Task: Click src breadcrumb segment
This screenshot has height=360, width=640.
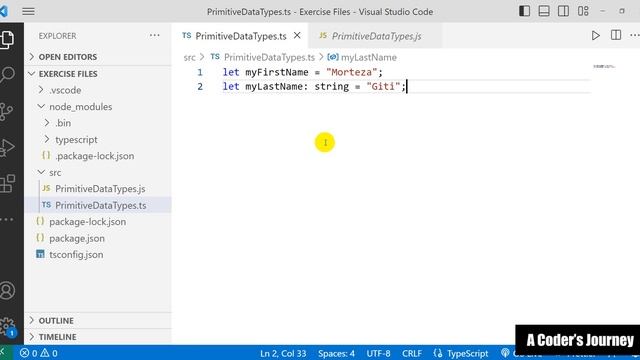Action: click(x=189, y=58)
